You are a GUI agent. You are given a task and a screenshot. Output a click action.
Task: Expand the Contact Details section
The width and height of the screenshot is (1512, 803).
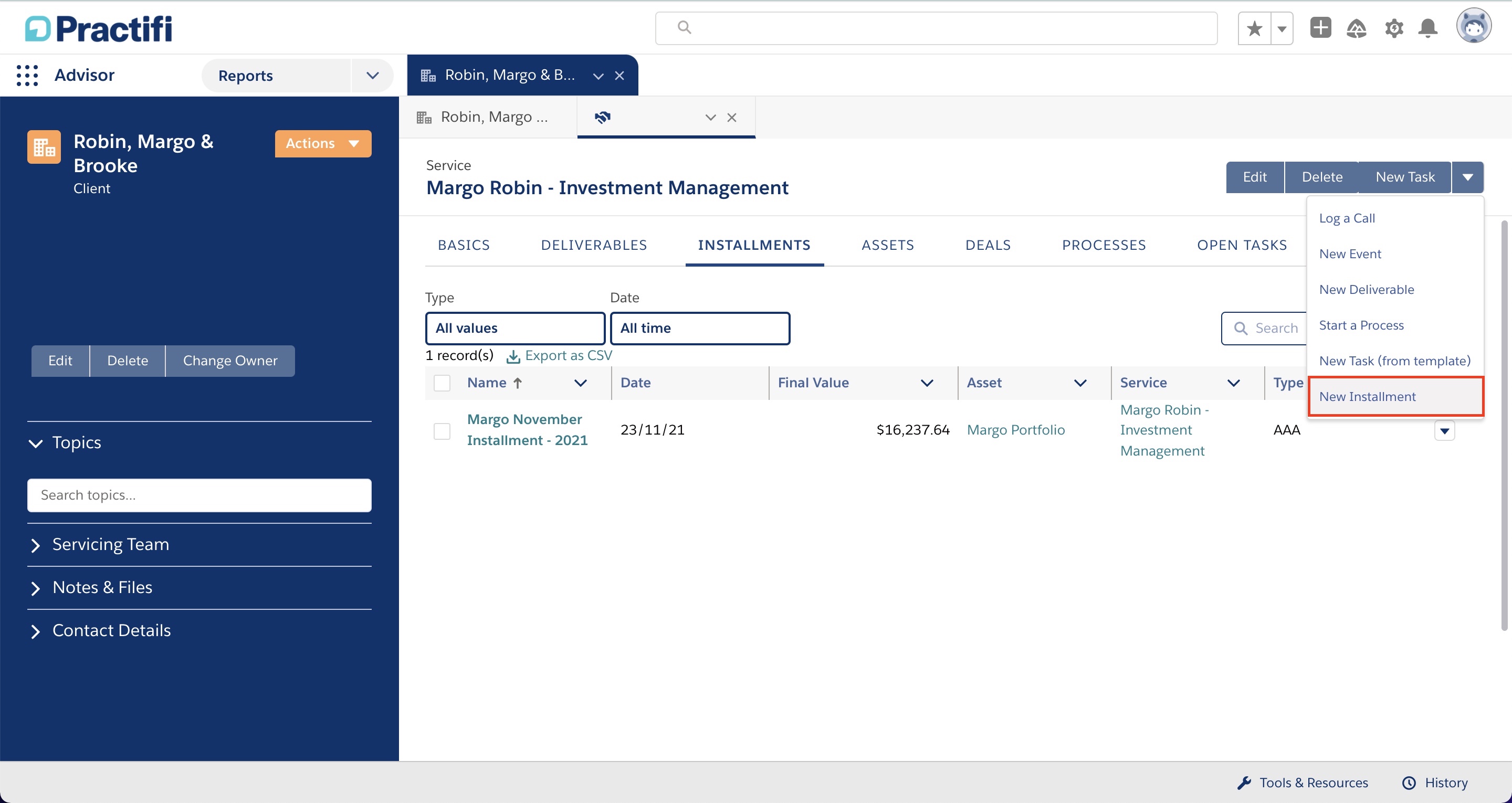pyautogui.click(x=35, y=631)
